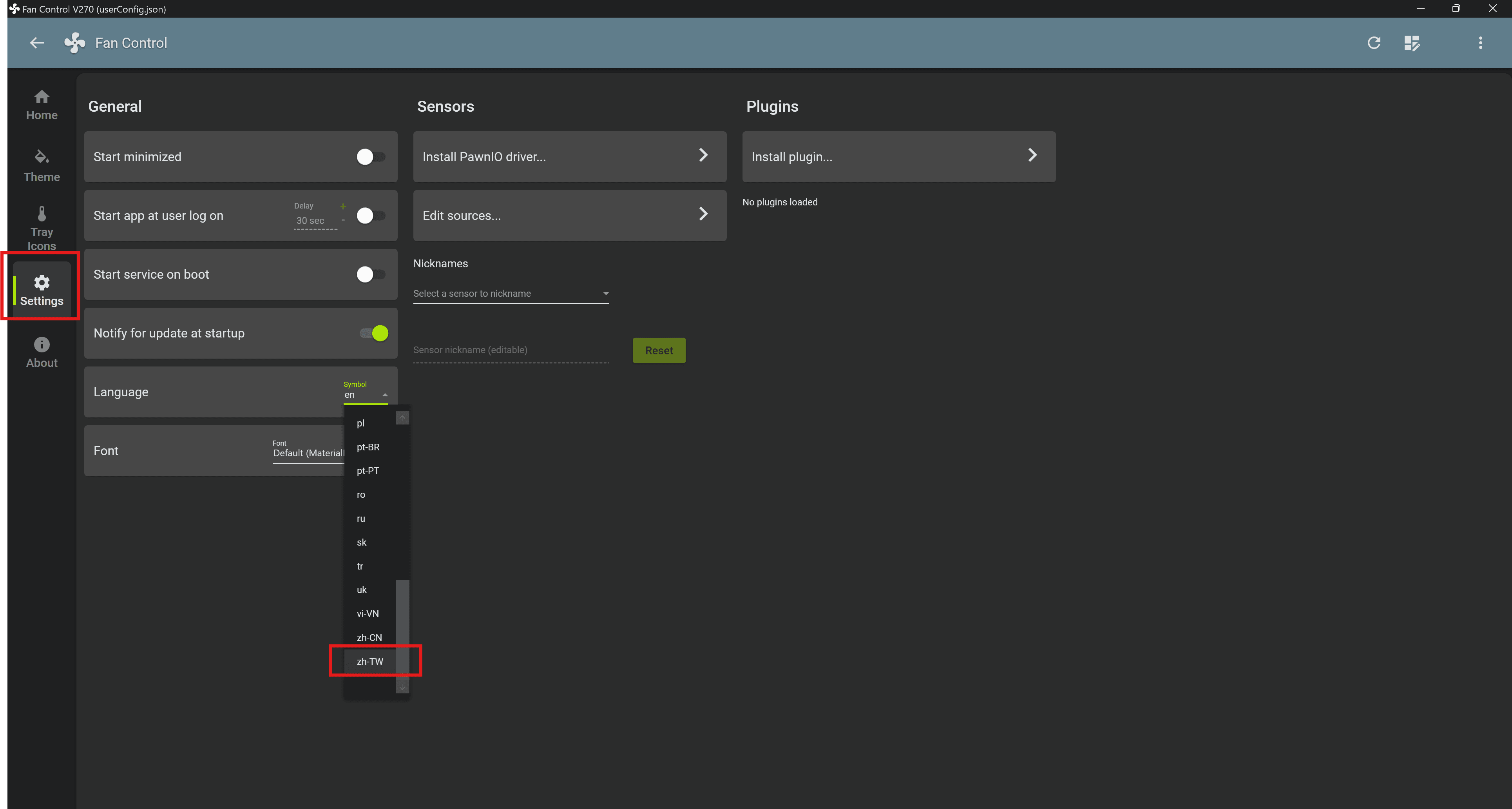Viewport: 1512px width, 809px height.
Task: Open the three-dot overflow menu
Action: click(x=1480, y=43)
